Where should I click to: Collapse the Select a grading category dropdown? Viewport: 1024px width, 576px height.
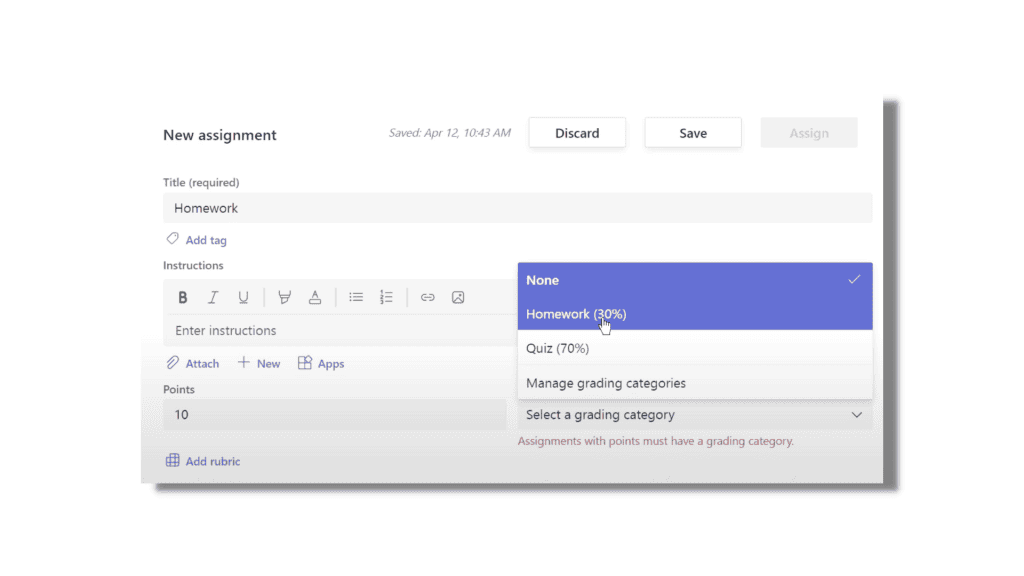(695, 415)
